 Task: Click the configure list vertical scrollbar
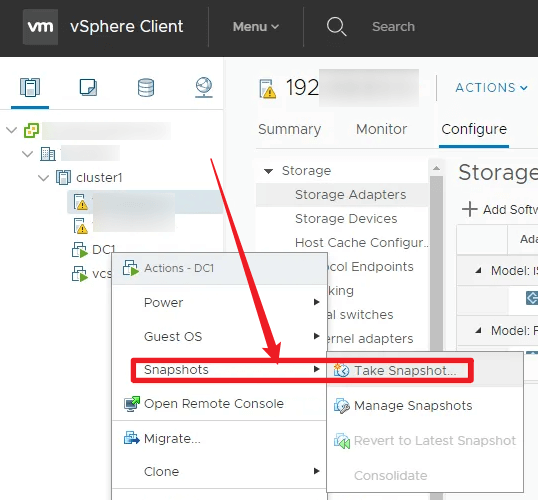[436, 264]
